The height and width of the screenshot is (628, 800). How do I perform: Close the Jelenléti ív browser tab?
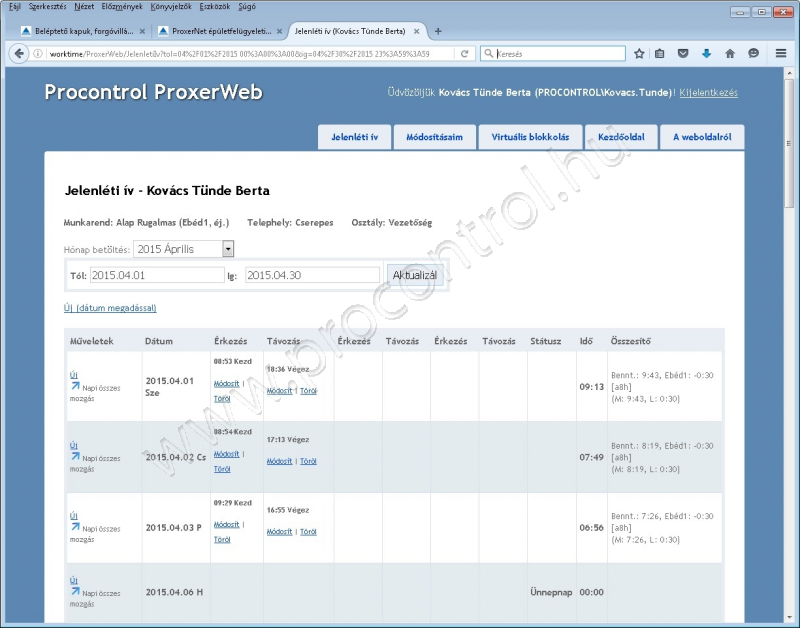coord(417,31)
